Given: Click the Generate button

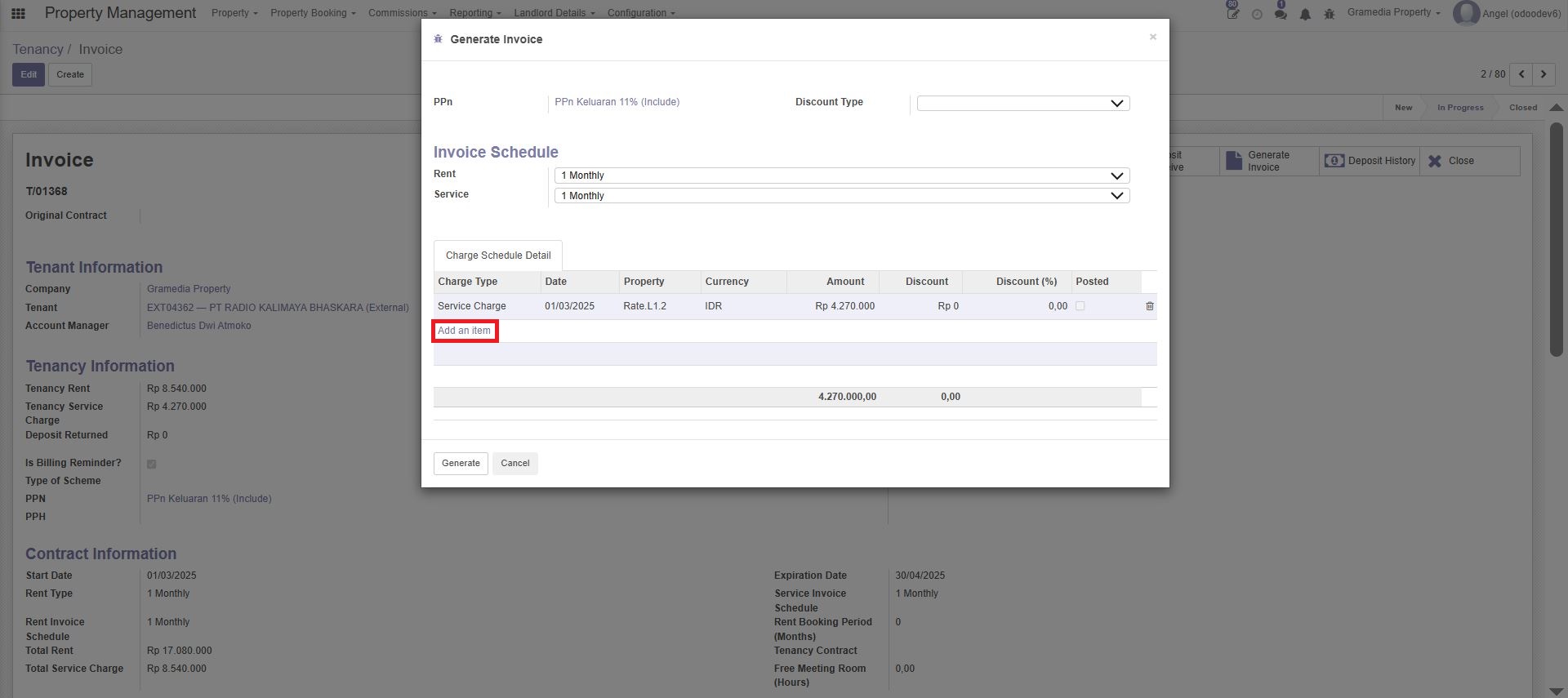Looking at the screenshot, I should point(461,464).
